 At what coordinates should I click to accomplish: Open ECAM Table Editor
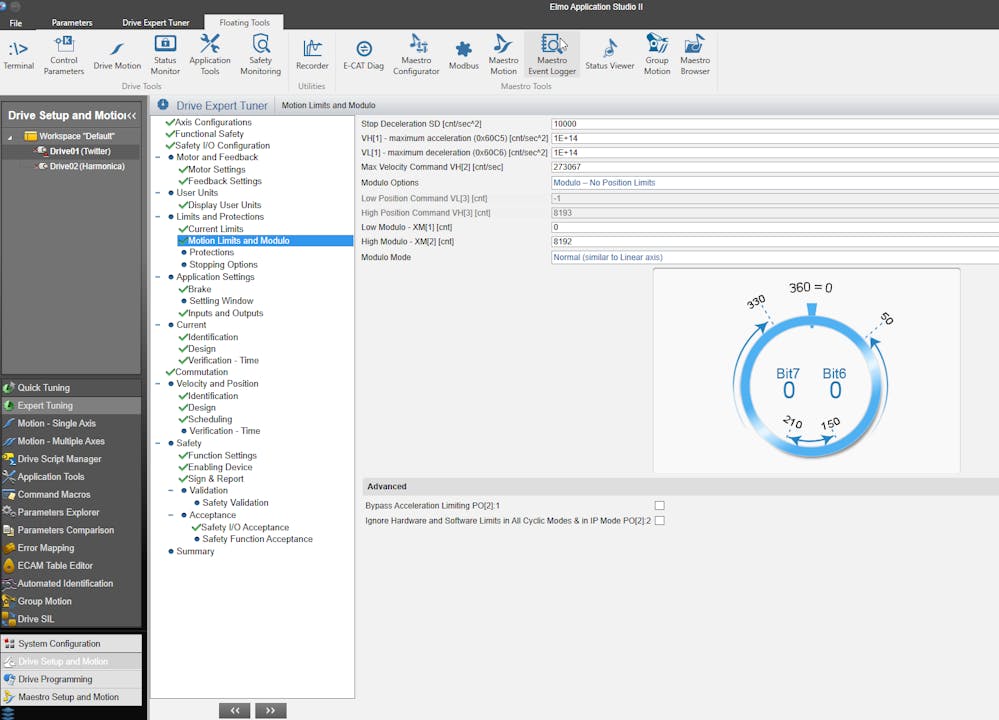tap(71, 566)
